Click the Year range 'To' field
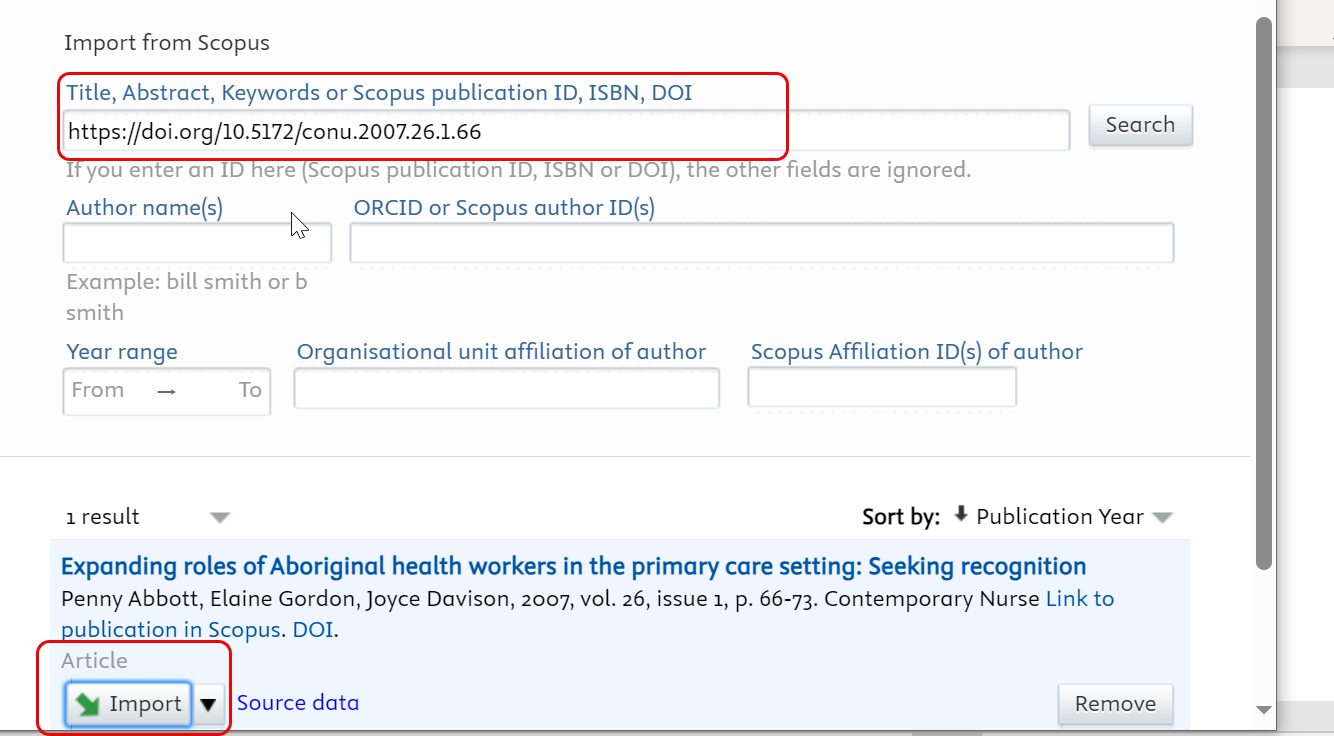 pyautogui.click(x=249, y=390)
